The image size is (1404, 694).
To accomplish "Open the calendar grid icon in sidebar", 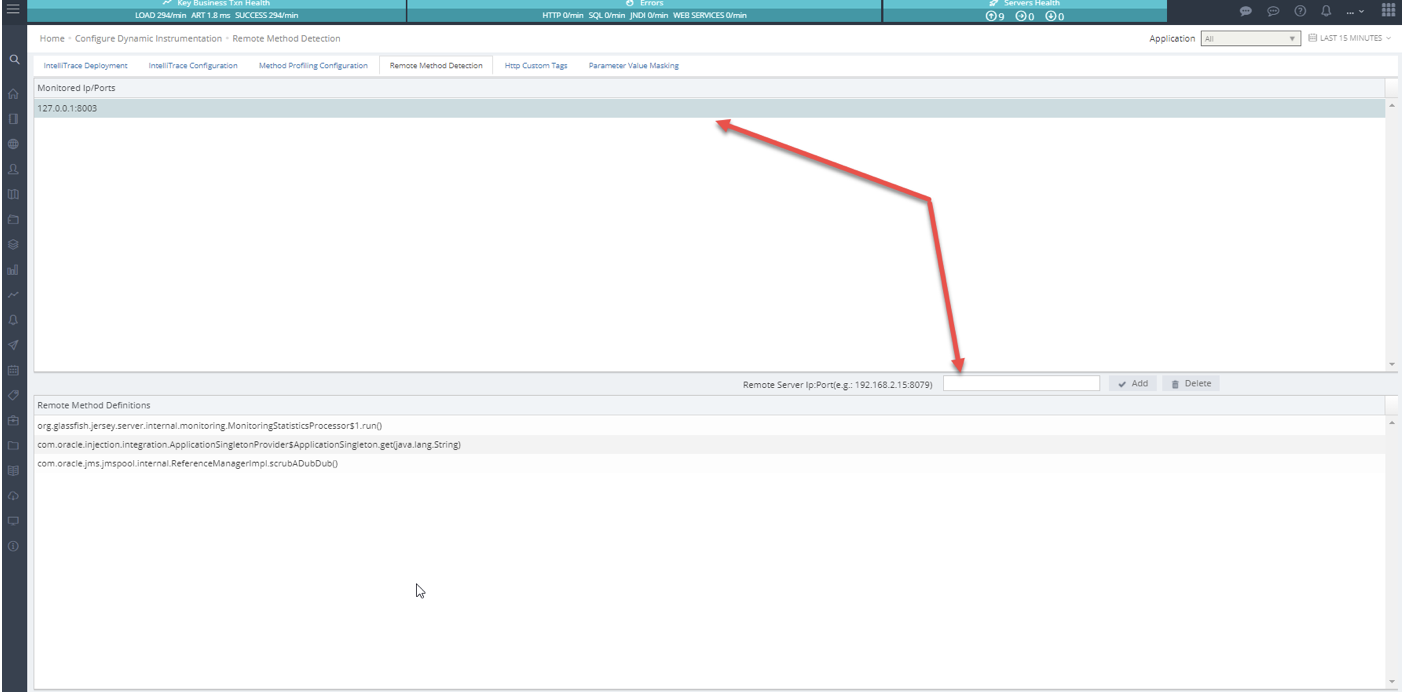I will coord(13,370).
